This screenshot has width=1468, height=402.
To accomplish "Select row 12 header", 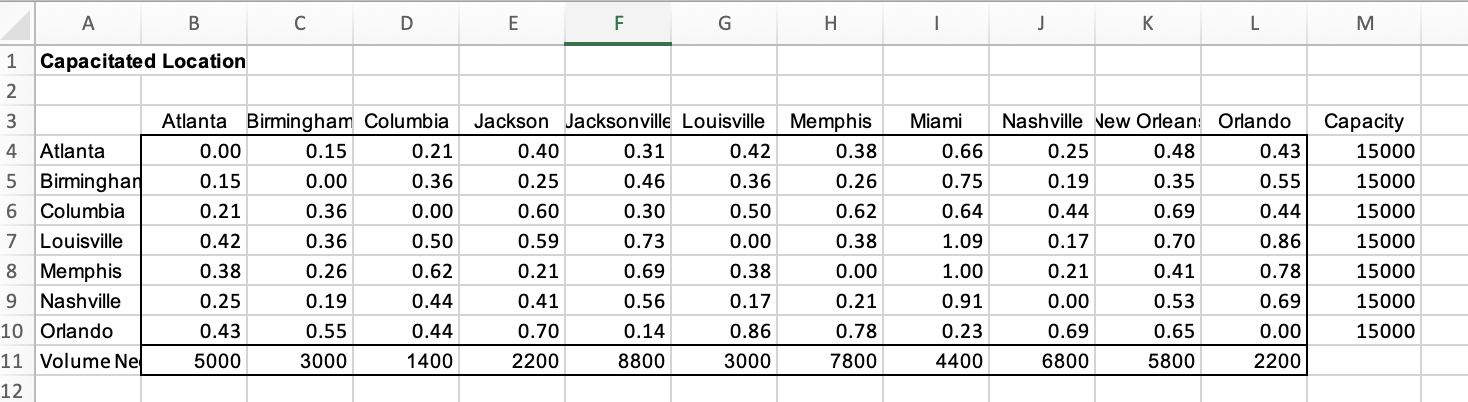I will [x=17, y=390].
